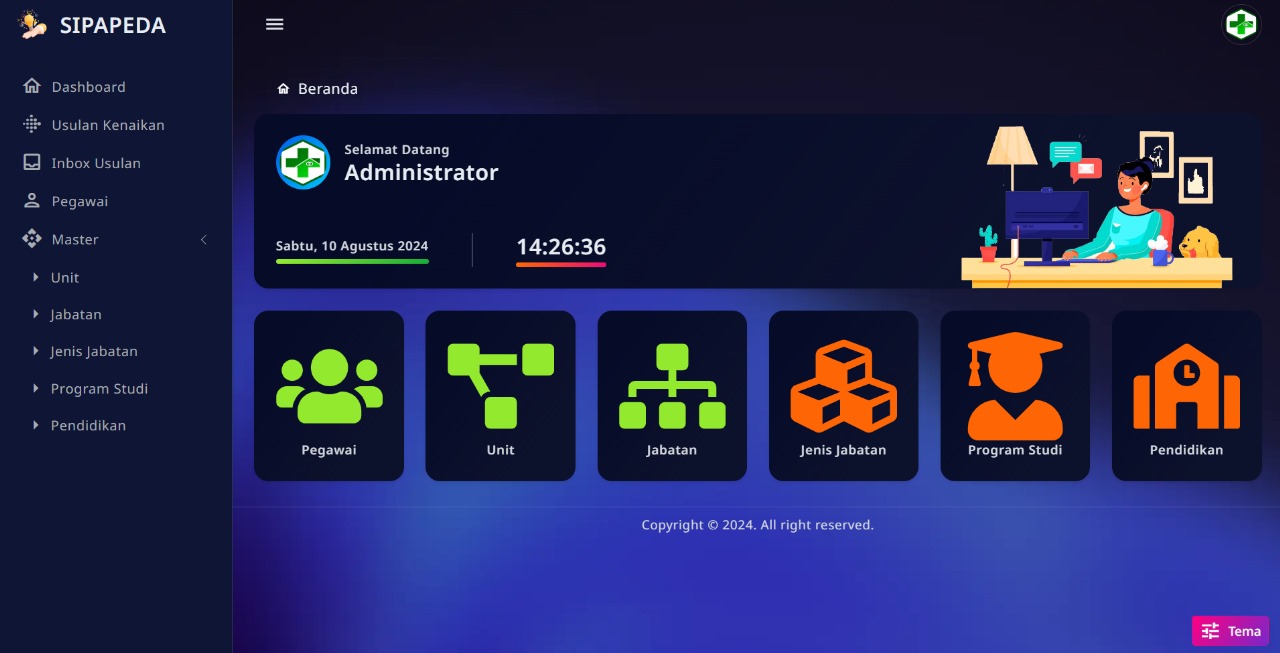Click the Beranda breadcrumb link

click(x=327, y=89)
